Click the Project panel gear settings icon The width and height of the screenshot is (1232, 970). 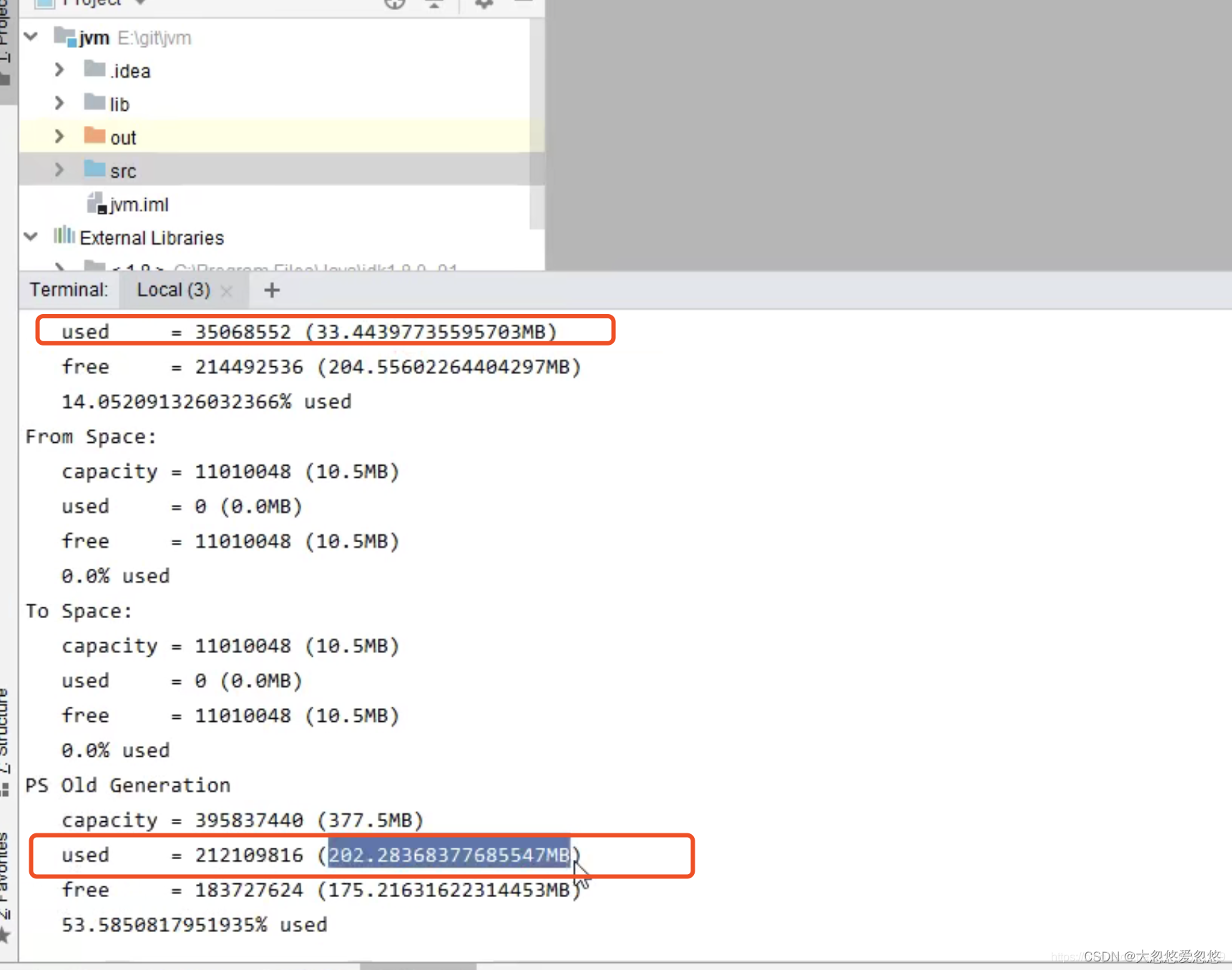[x=484, y=4]
